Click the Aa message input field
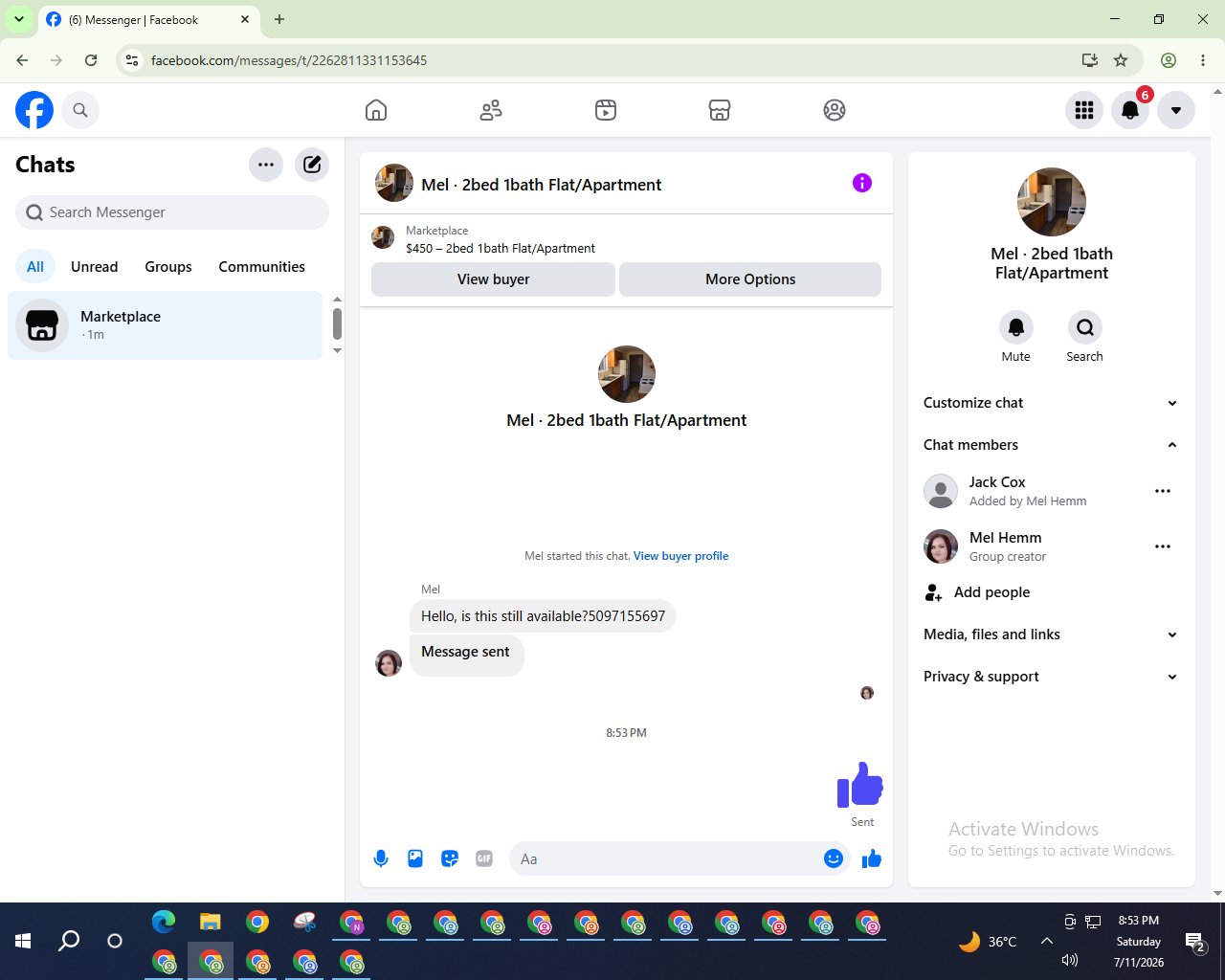This screenshot has width=1225, height=980. 667,859
